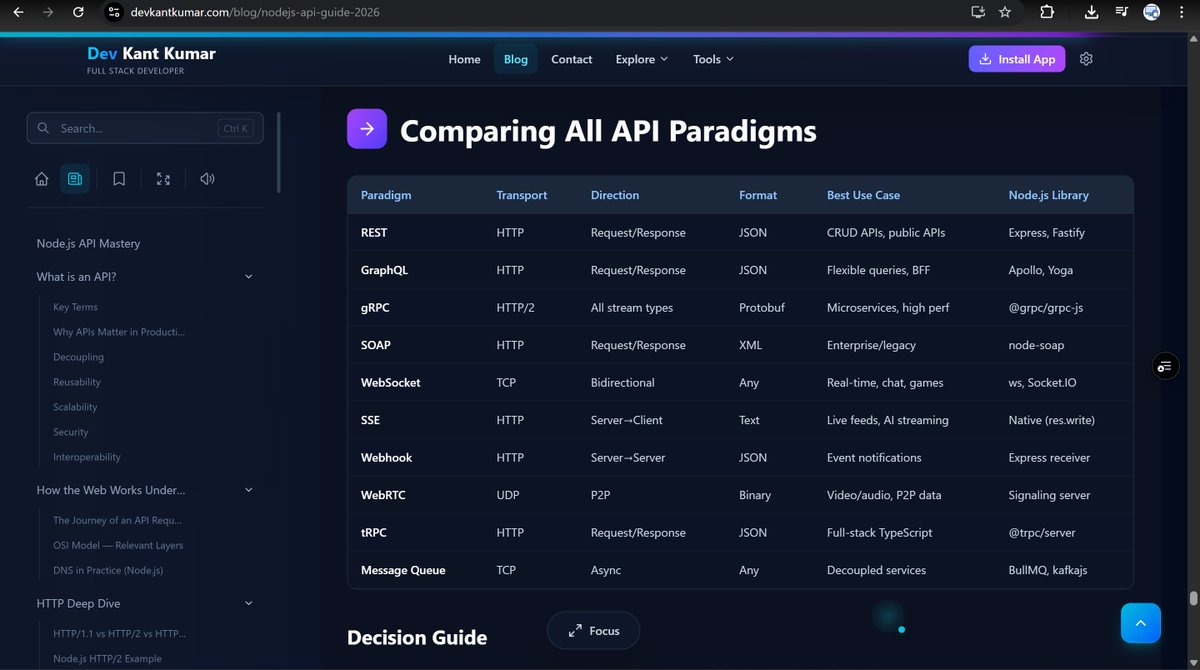Click the sidebar bookmark icon
The height and width of the screenshot is (670, 1200).
point(119,179)
